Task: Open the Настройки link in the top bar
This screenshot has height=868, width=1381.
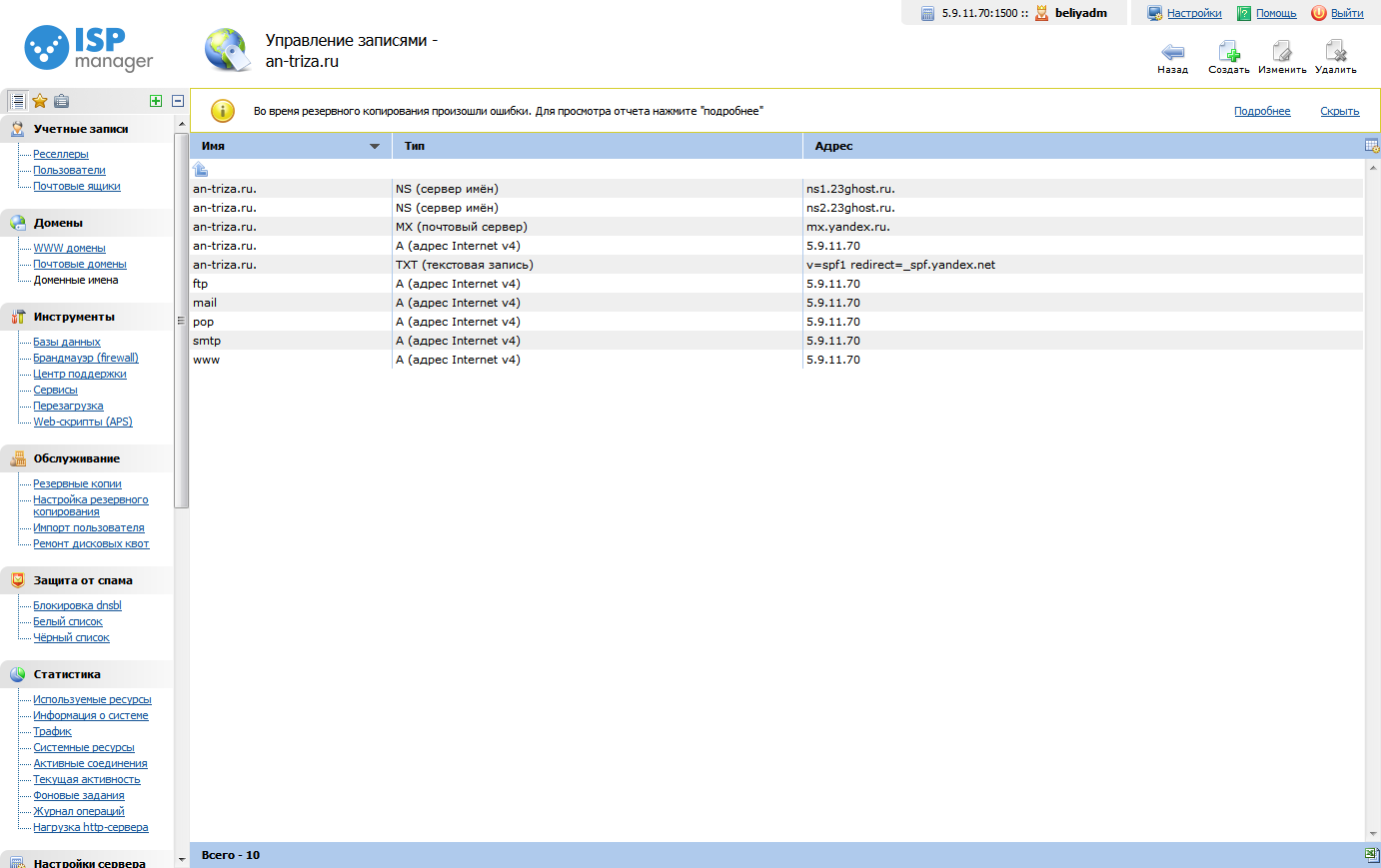Action: (1194, 13)
